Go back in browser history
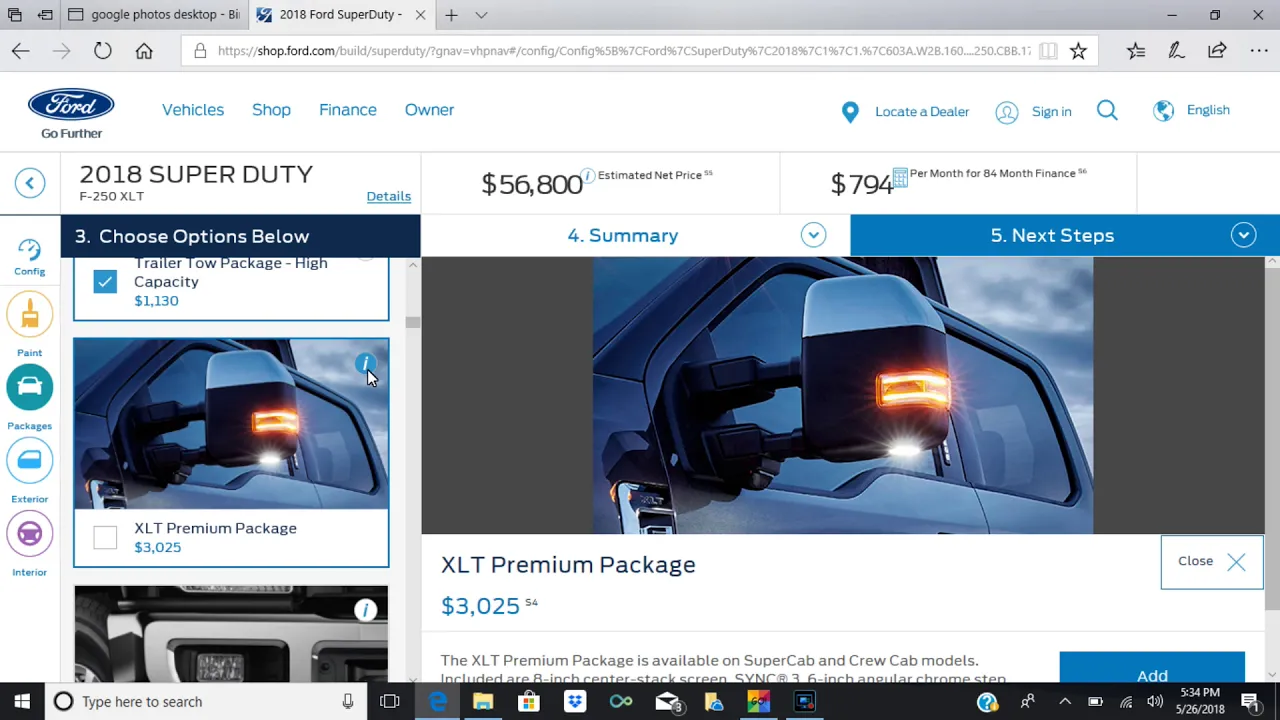Image resolution: width=1280 pixels, height=720 pixels. [21, 51]
